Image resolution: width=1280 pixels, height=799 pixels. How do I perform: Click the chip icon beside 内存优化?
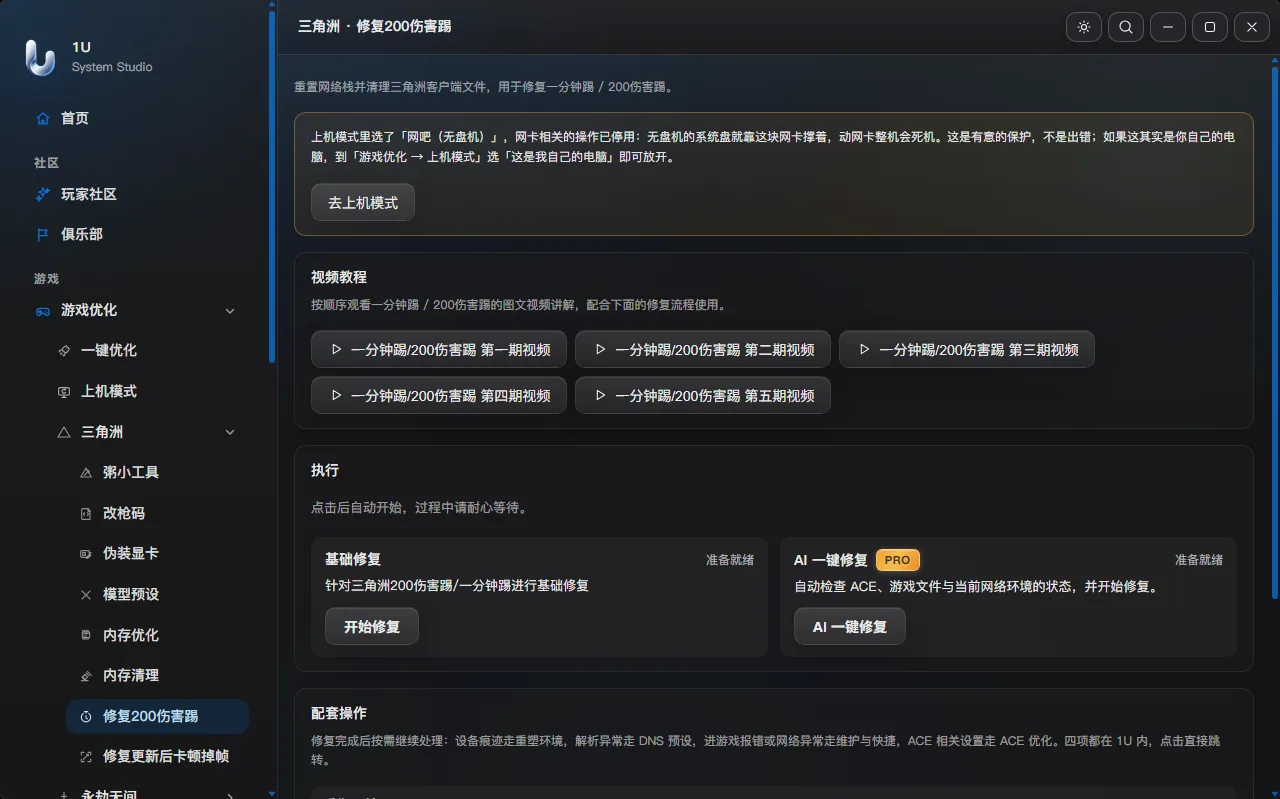pos(86,635)
